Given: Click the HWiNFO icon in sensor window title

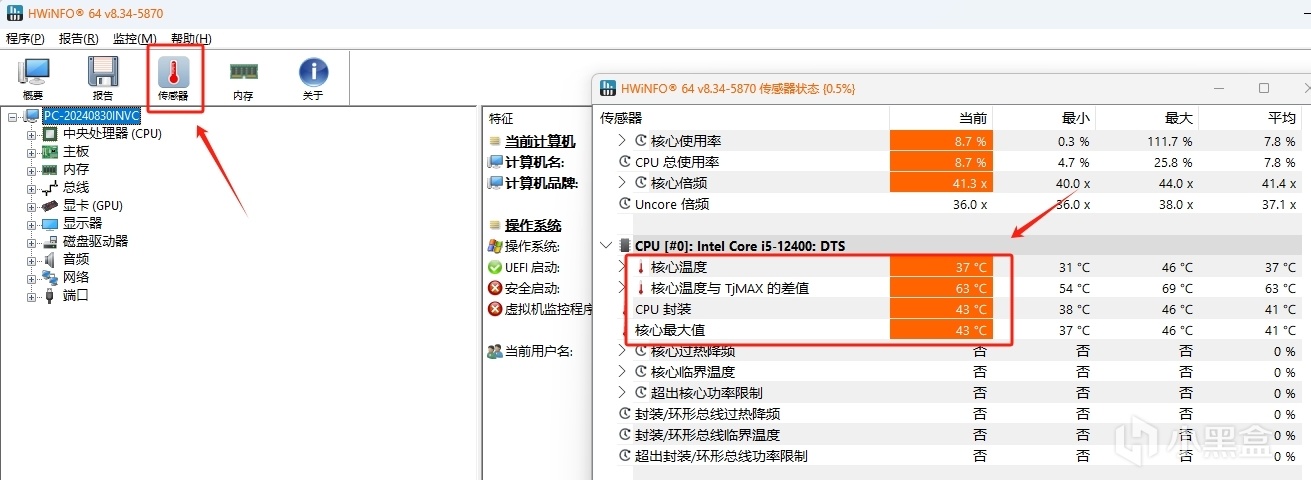Looking at the screenshot, I should (608, 88).
